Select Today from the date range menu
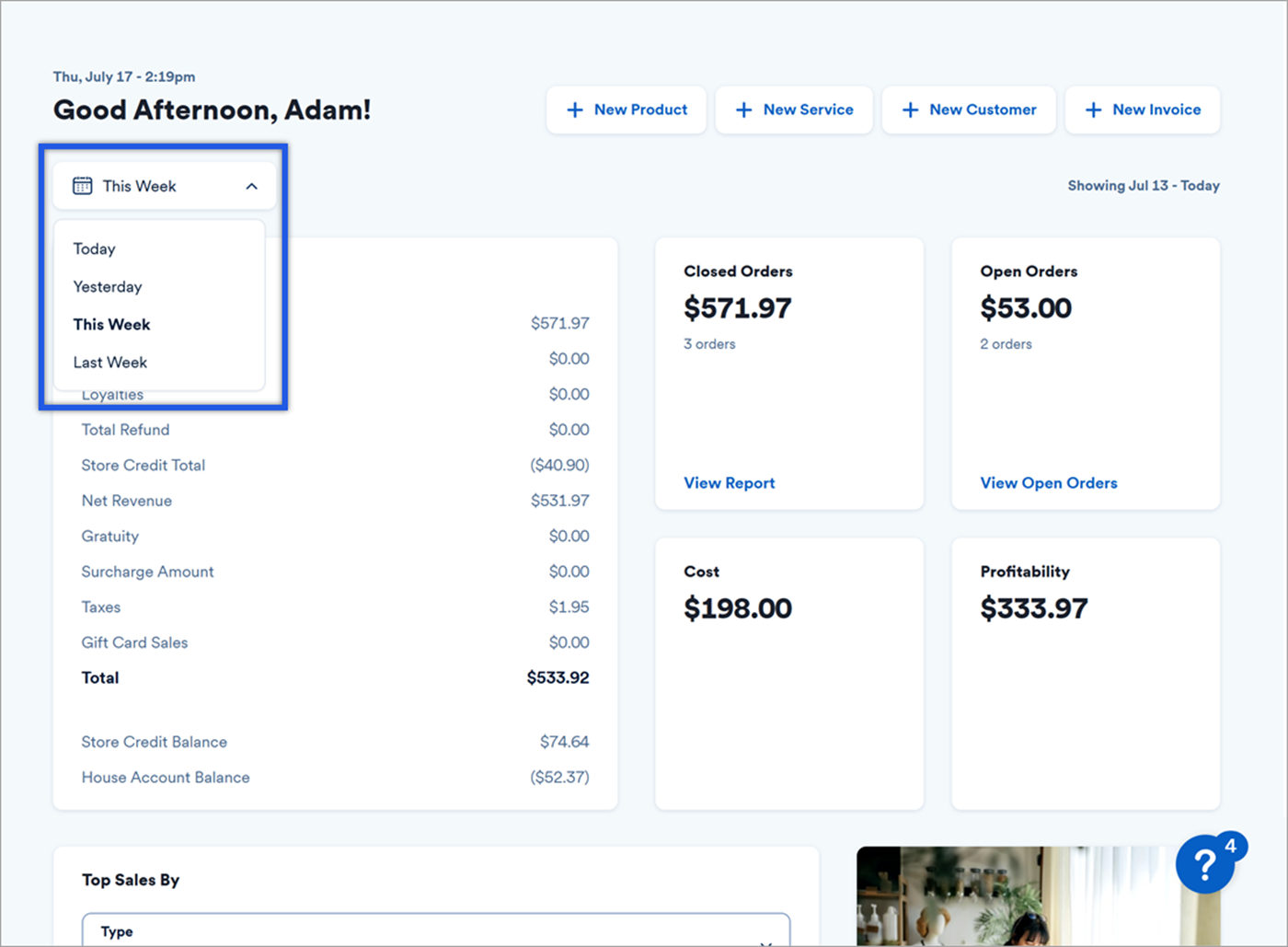The width and height of the screenshot is (1288, 947). tap(94, 248)
